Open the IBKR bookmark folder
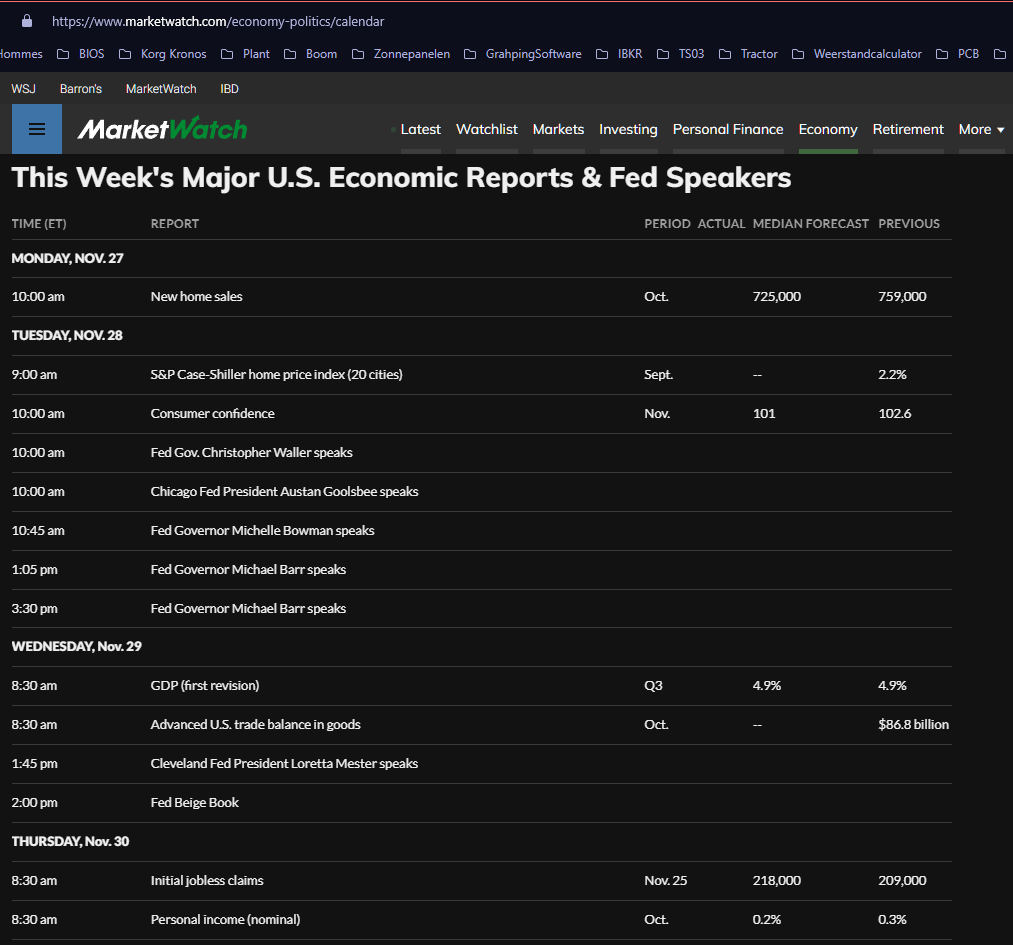Screen dimensions: 1013x945 tap(619, 54)
